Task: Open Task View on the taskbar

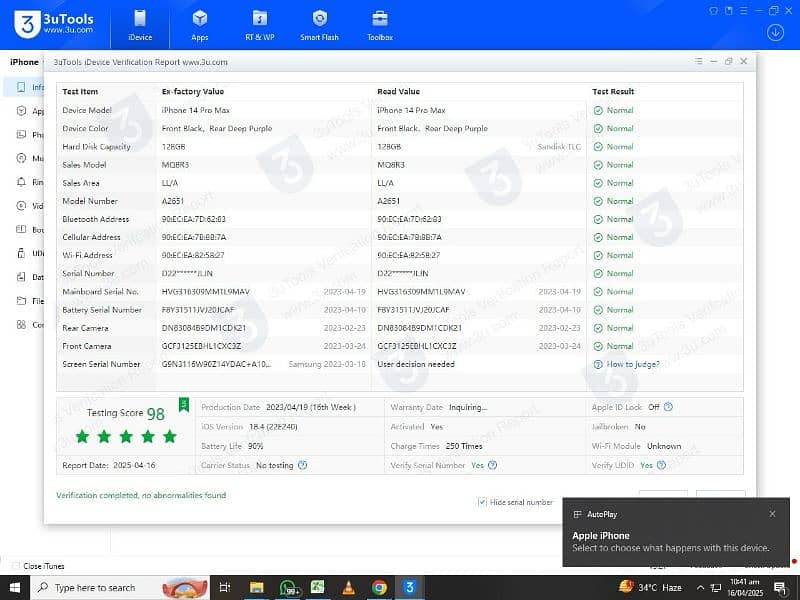Action: (x=224, y=588)
